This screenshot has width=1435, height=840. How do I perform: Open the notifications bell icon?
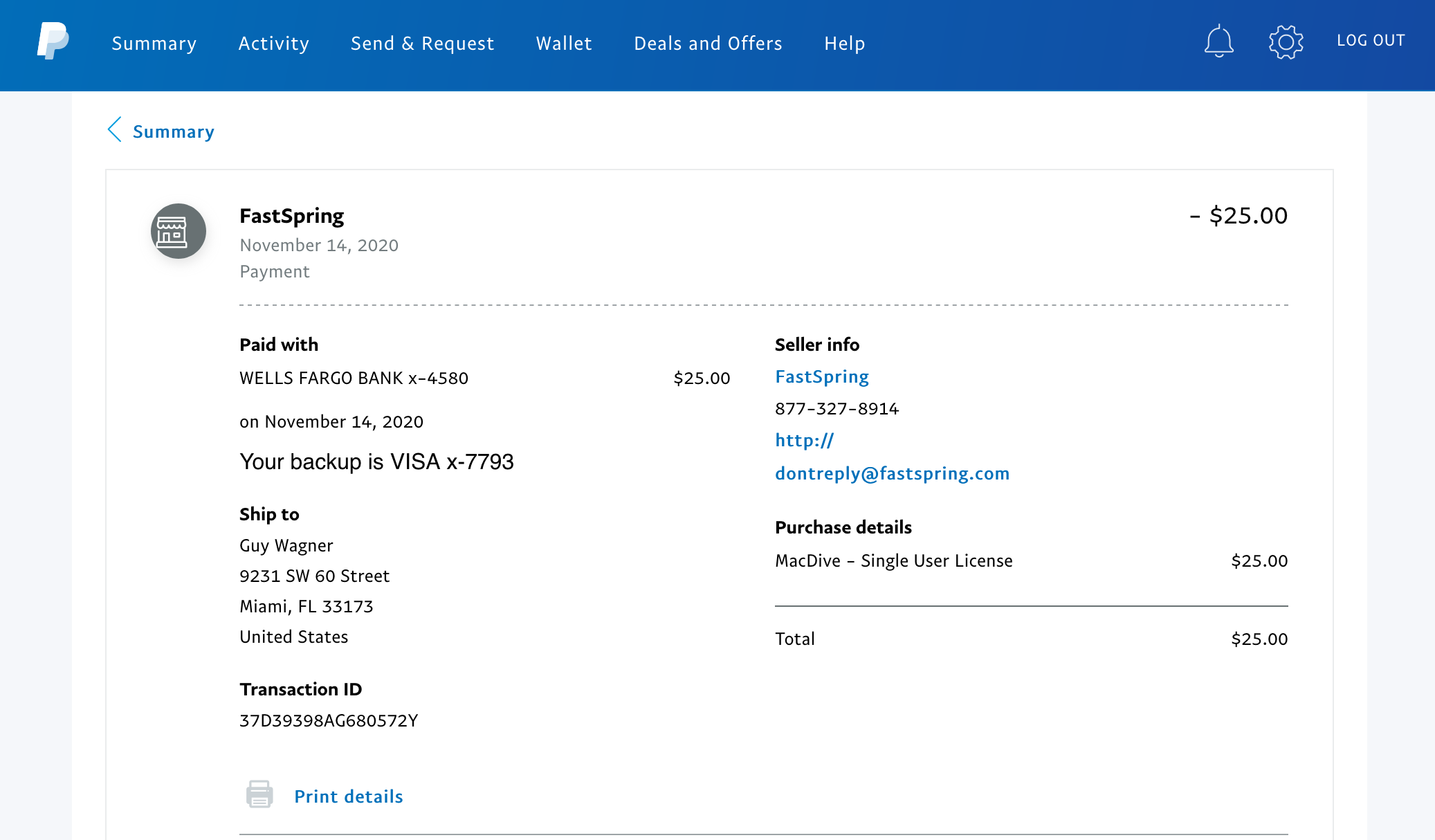[1218, 42]
